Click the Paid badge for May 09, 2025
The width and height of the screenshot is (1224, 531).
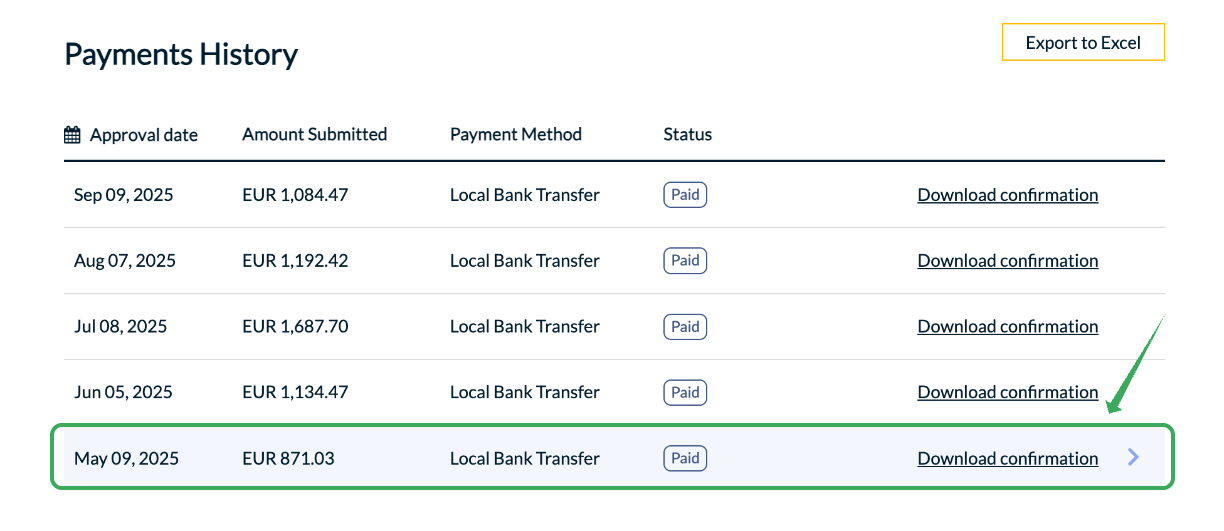pyautogui.click(x=685, y=459)
